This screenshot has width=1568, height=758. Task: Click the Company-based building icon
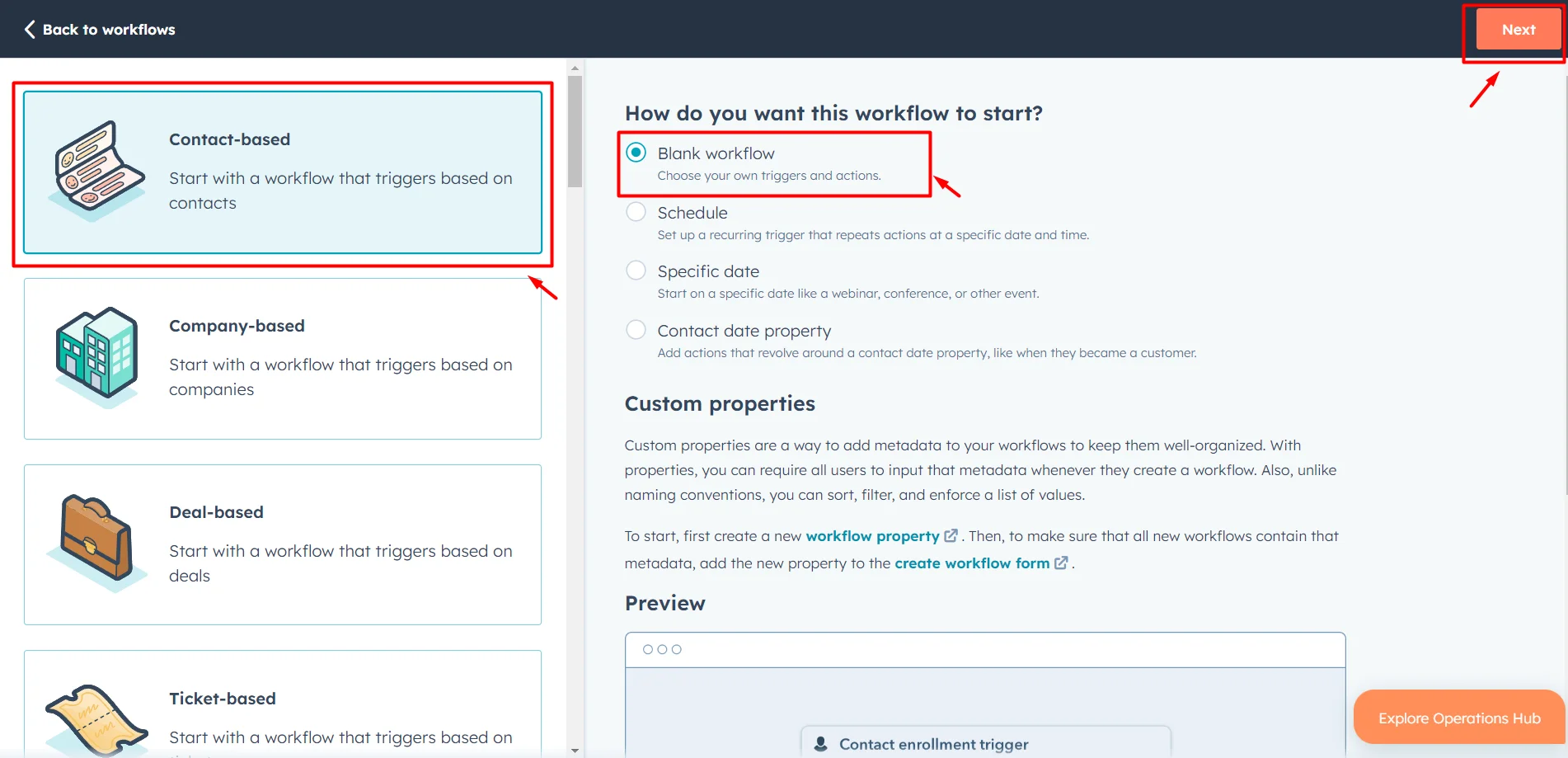95,356
